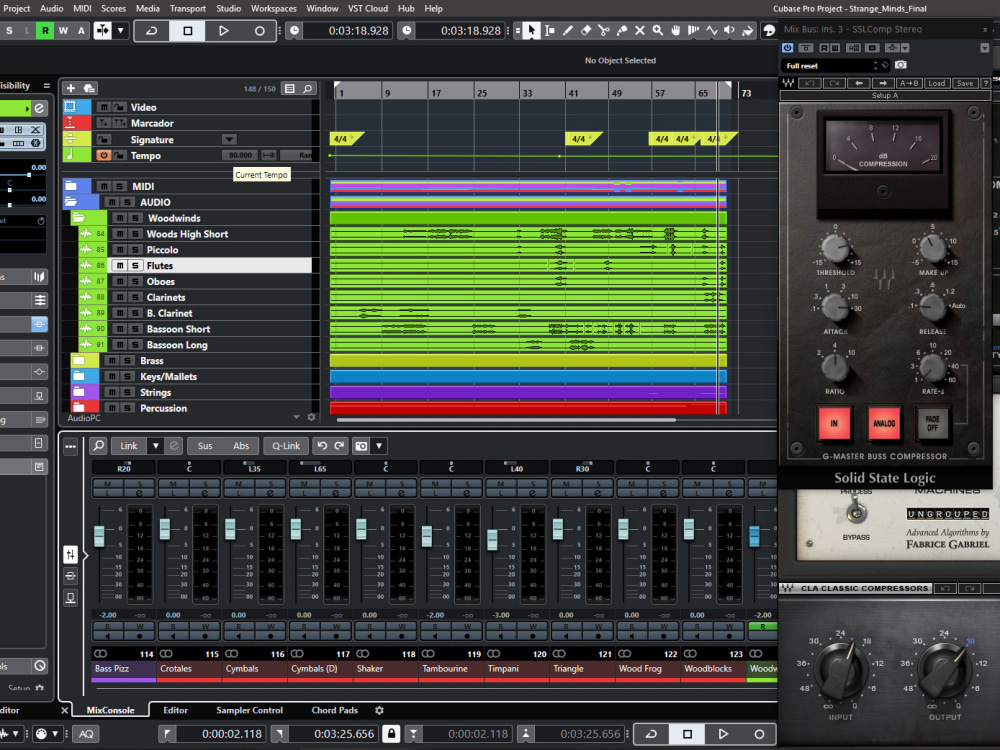This screenshot has height=750, width=1000.
Task: Take a MixConsole snapshot with camera icon
Action: pos(362,446)
